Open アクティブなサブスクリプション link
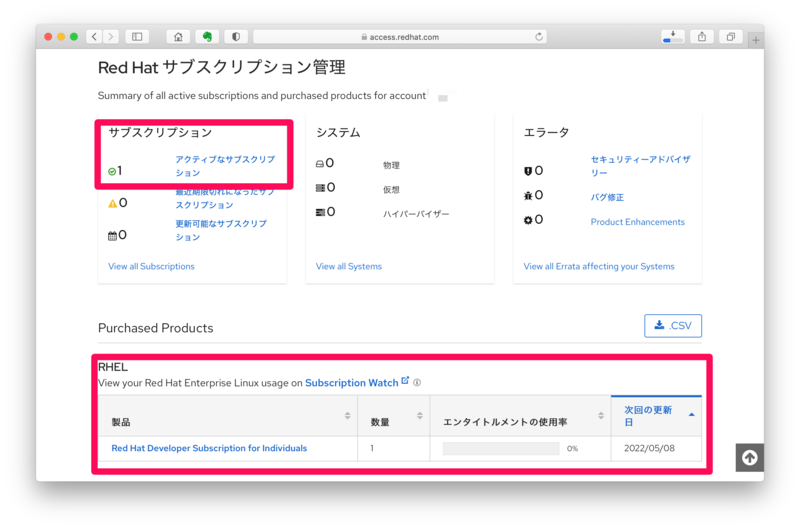This screenshot has height=529, width=800. pos(225,166)
